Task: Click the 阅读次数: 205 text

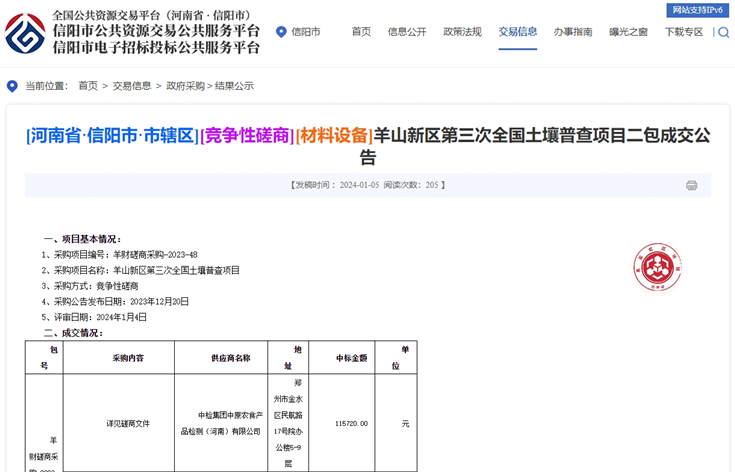Action: tap(411, 185)
